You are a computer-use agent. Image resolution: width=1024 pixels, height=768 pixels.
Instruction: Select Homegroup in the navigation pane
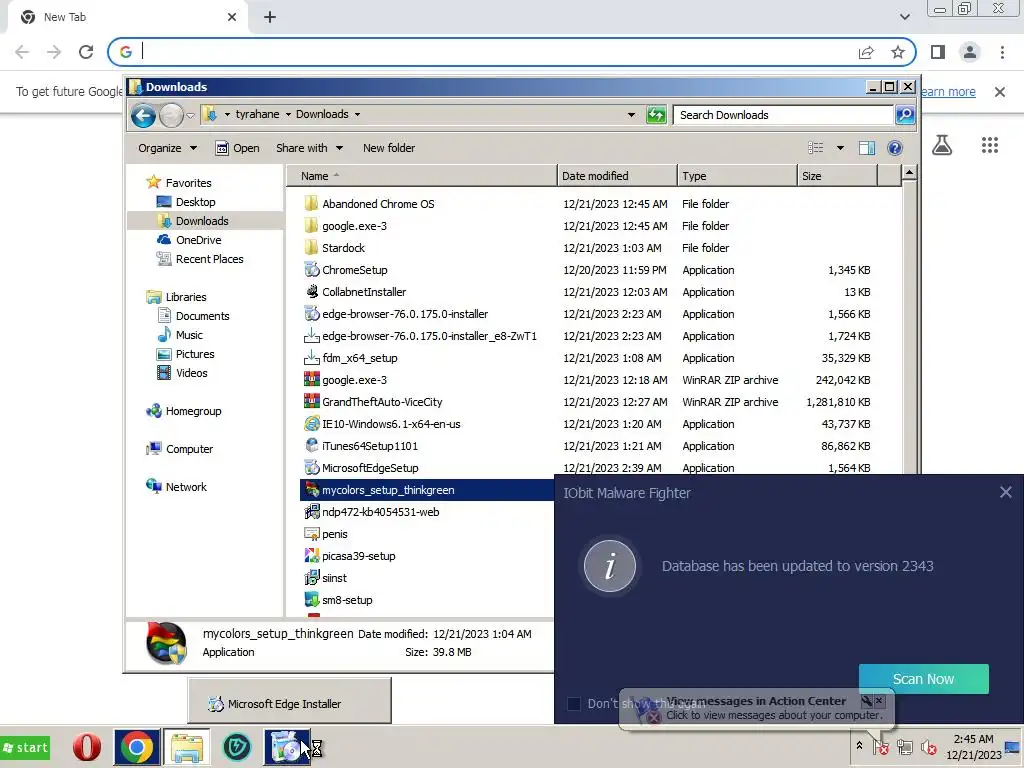(184, 411)
